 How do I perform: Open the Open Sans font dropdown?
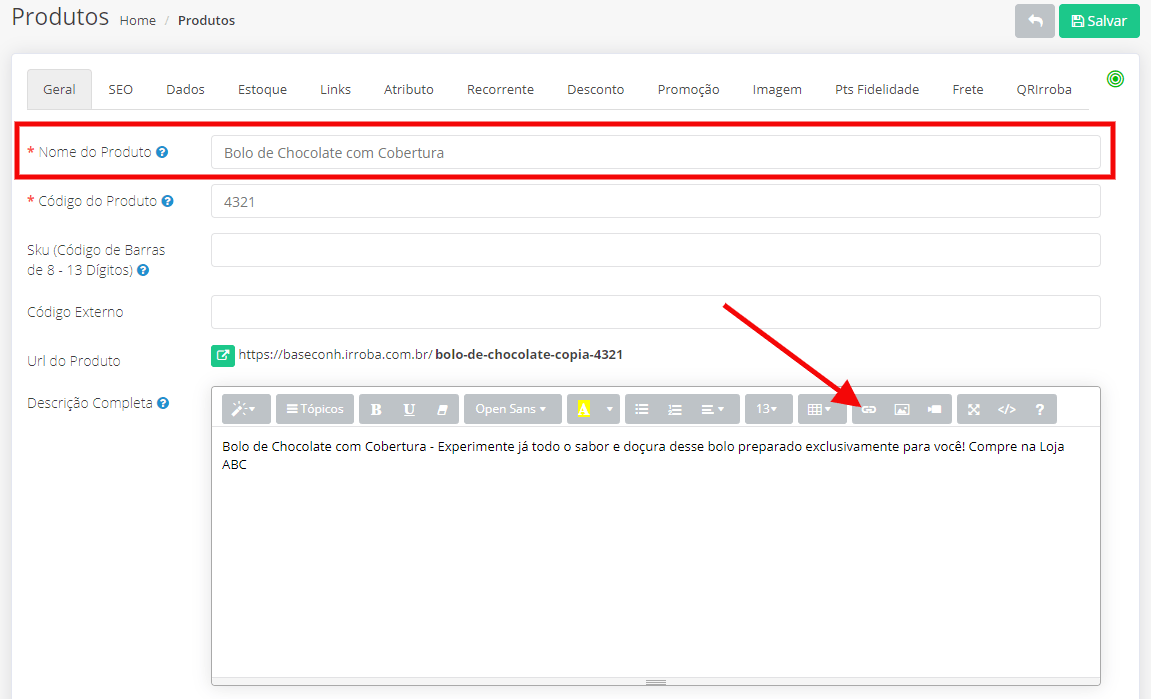[x=510, y=409]
